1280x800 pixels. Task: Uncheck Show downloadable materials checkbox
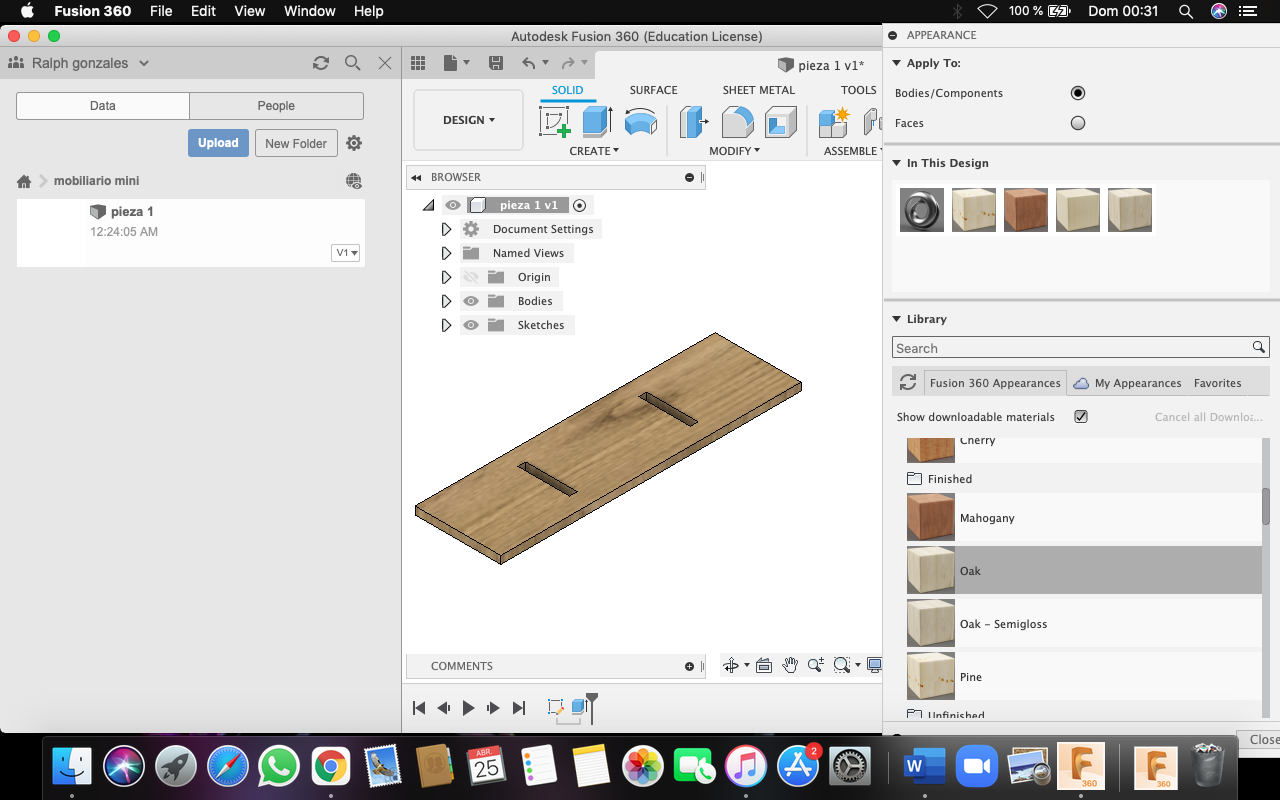(1080, 417)
